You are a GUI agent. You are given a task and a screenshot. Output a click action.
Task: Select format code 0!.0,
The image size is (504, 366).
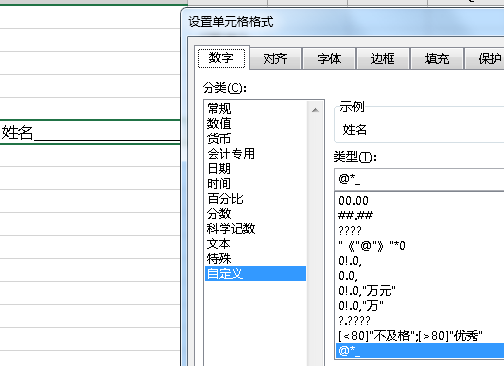pyautogui.click(x=420, y=261)
